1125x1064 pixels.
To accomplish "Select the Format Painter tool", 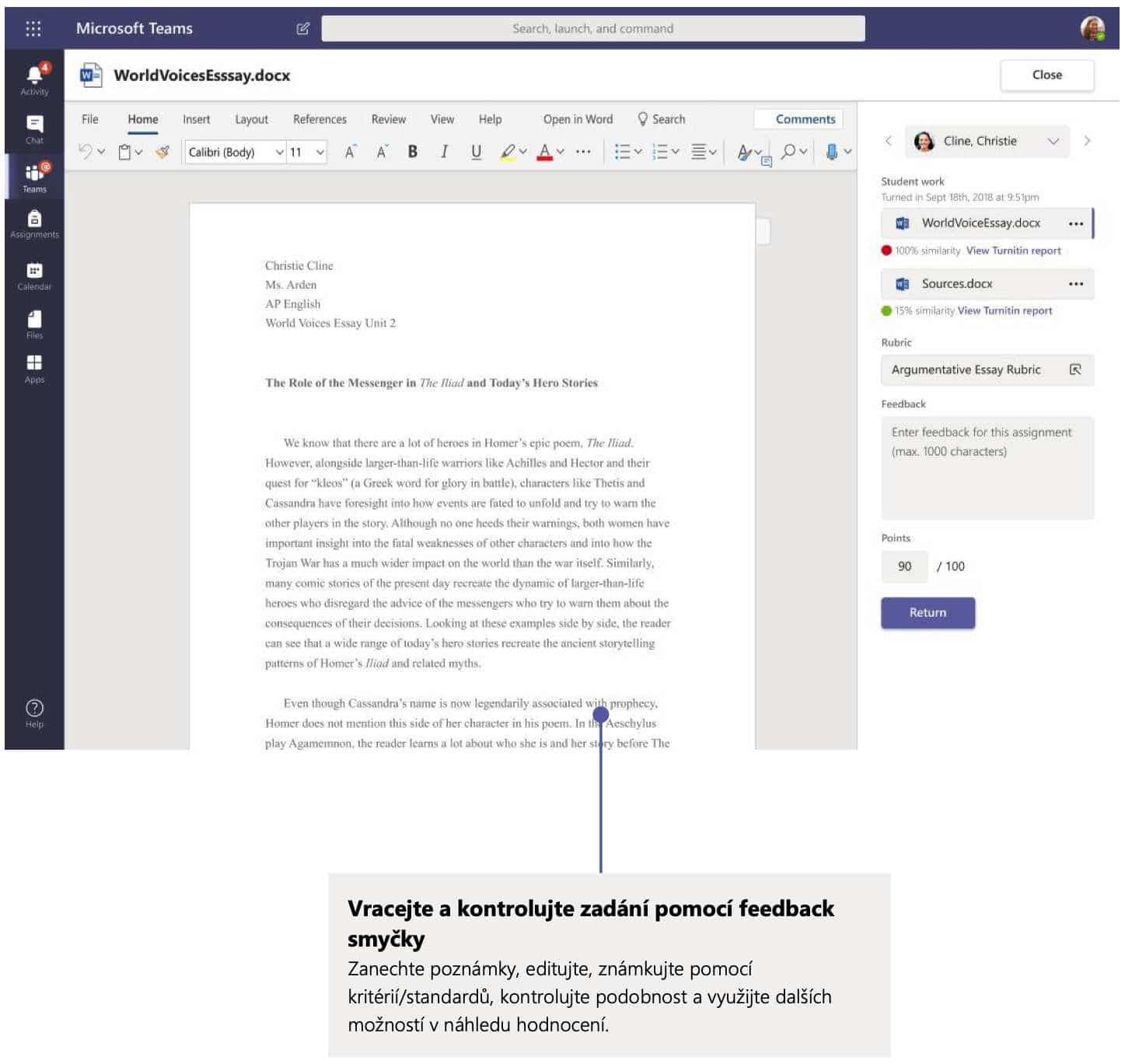I will click(x=162, y=152).
